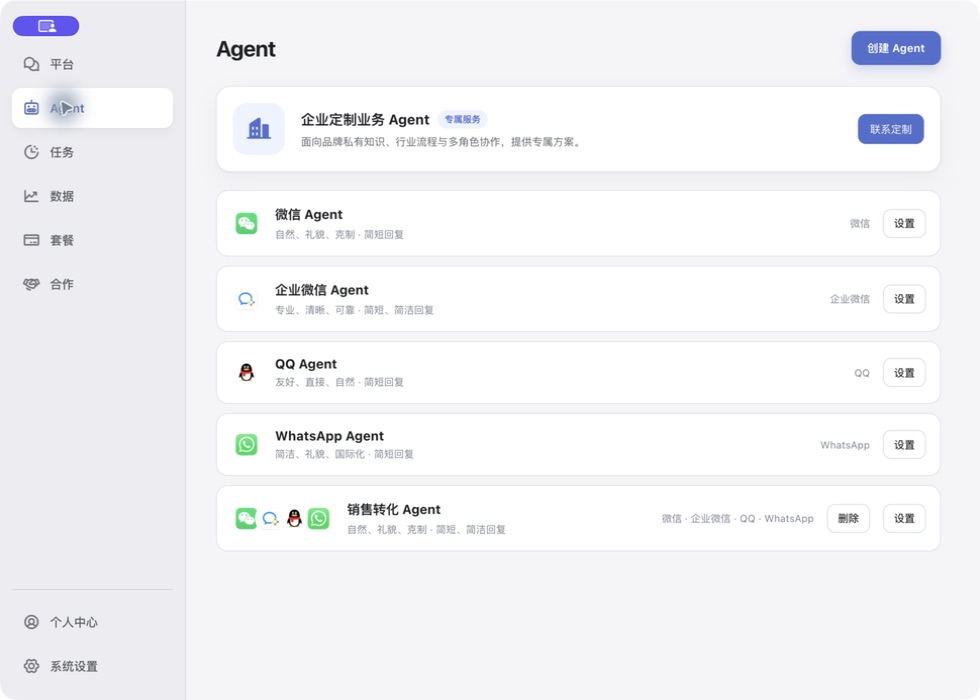This screenshot has width=980, height=700.
Task: Click the WhatsApp icon on 销售转化 Agent row
Action: 319,518
